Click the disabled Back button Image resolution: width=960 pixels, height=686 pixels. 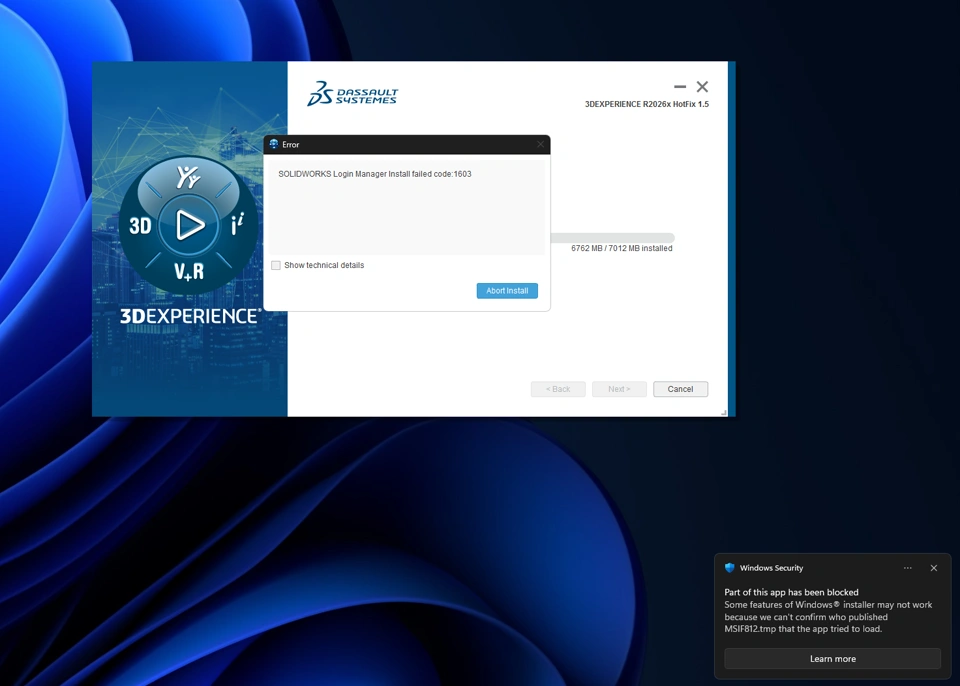tap(558, 389)
